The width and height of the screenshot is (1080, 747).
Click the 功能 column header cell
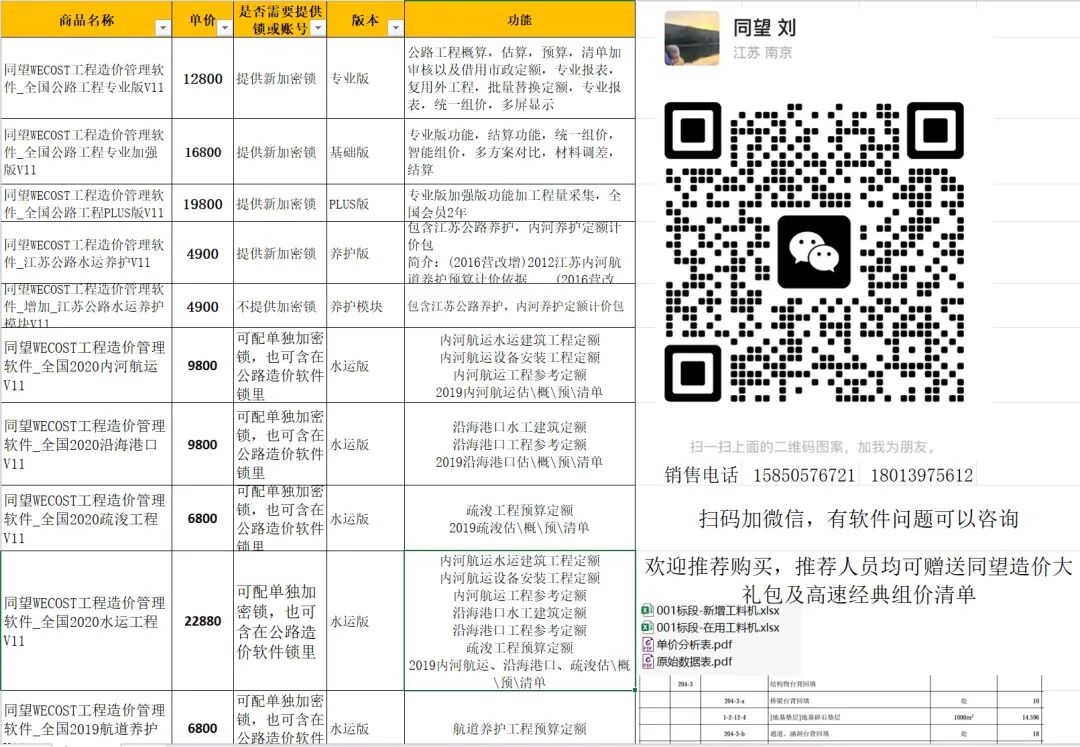click(519, 19)
